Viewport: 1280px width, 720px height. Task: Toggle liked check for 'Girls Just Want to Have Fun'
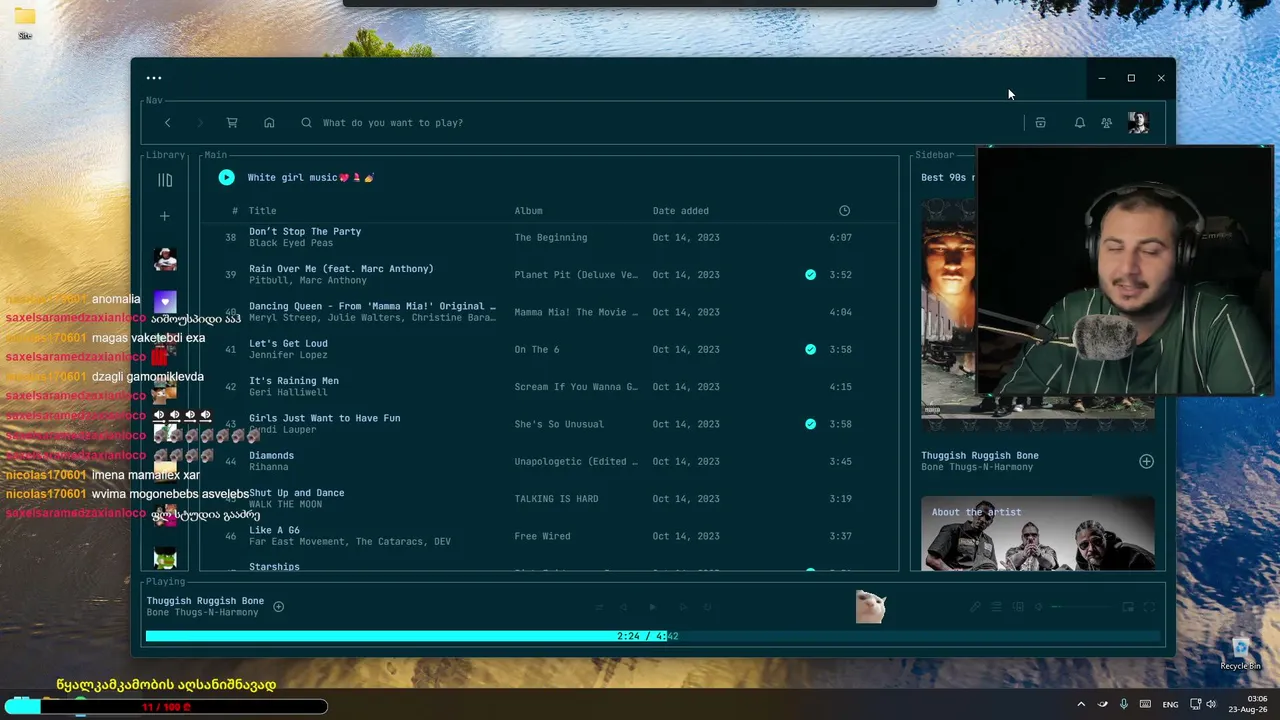pos(810,424)
